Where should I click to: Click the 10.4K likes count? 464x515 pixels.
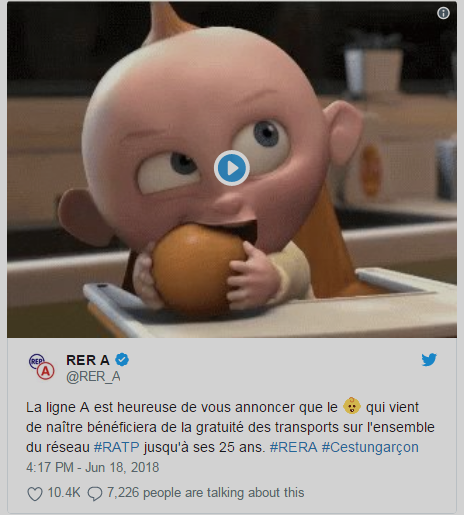pyautogui.click(x=64, y=492)
